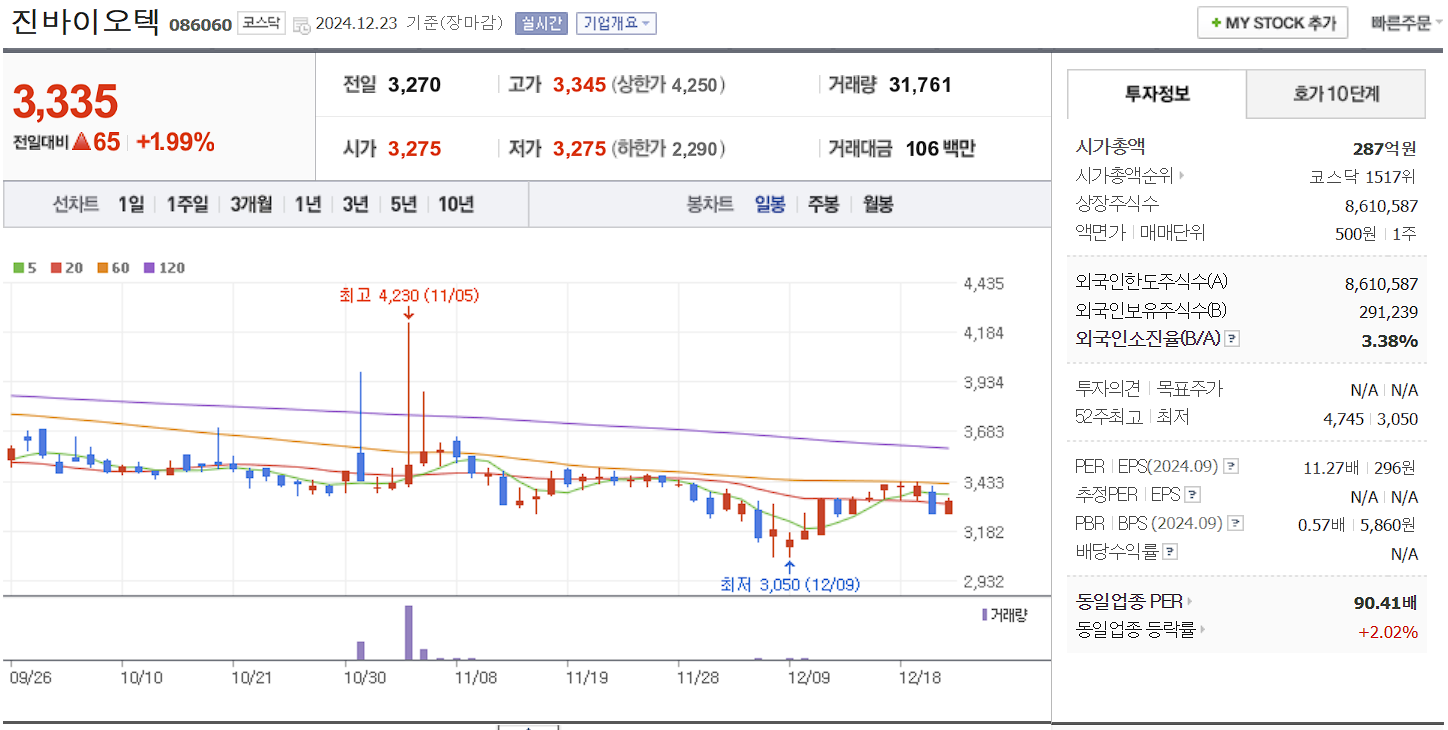Image resolution: width=1448 pixels, height=730 pixels.
Task: Open the 외국인소진율 help tooltip icon
Action: 1231,340
